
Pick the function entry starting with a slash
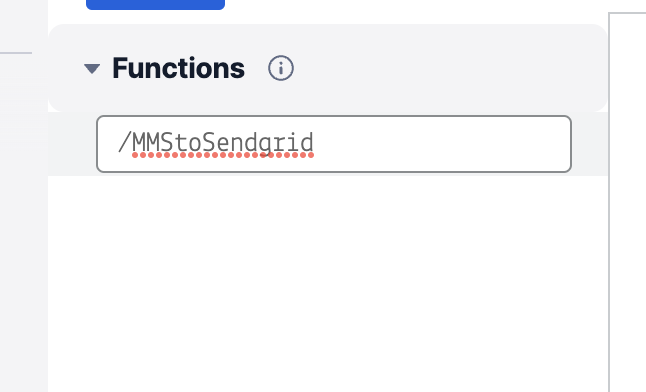[x=334, y=144]
